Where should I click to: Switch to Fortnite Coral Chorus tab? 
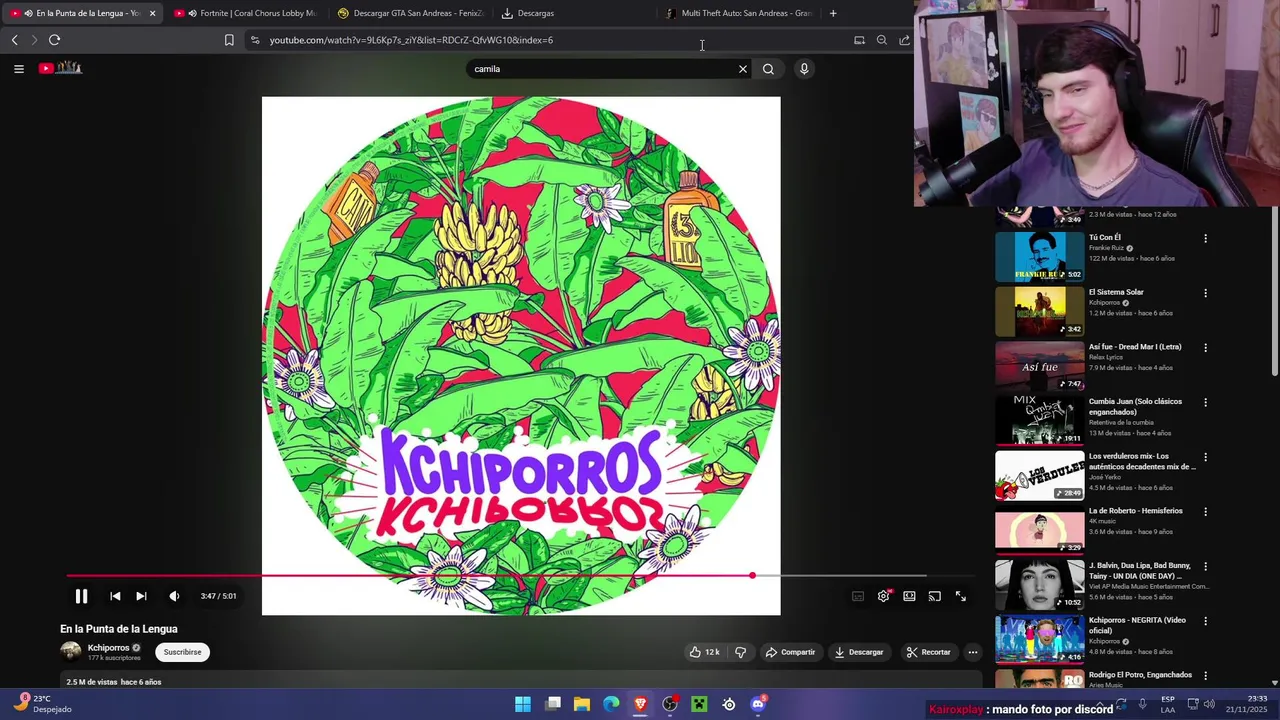[244, 13]
